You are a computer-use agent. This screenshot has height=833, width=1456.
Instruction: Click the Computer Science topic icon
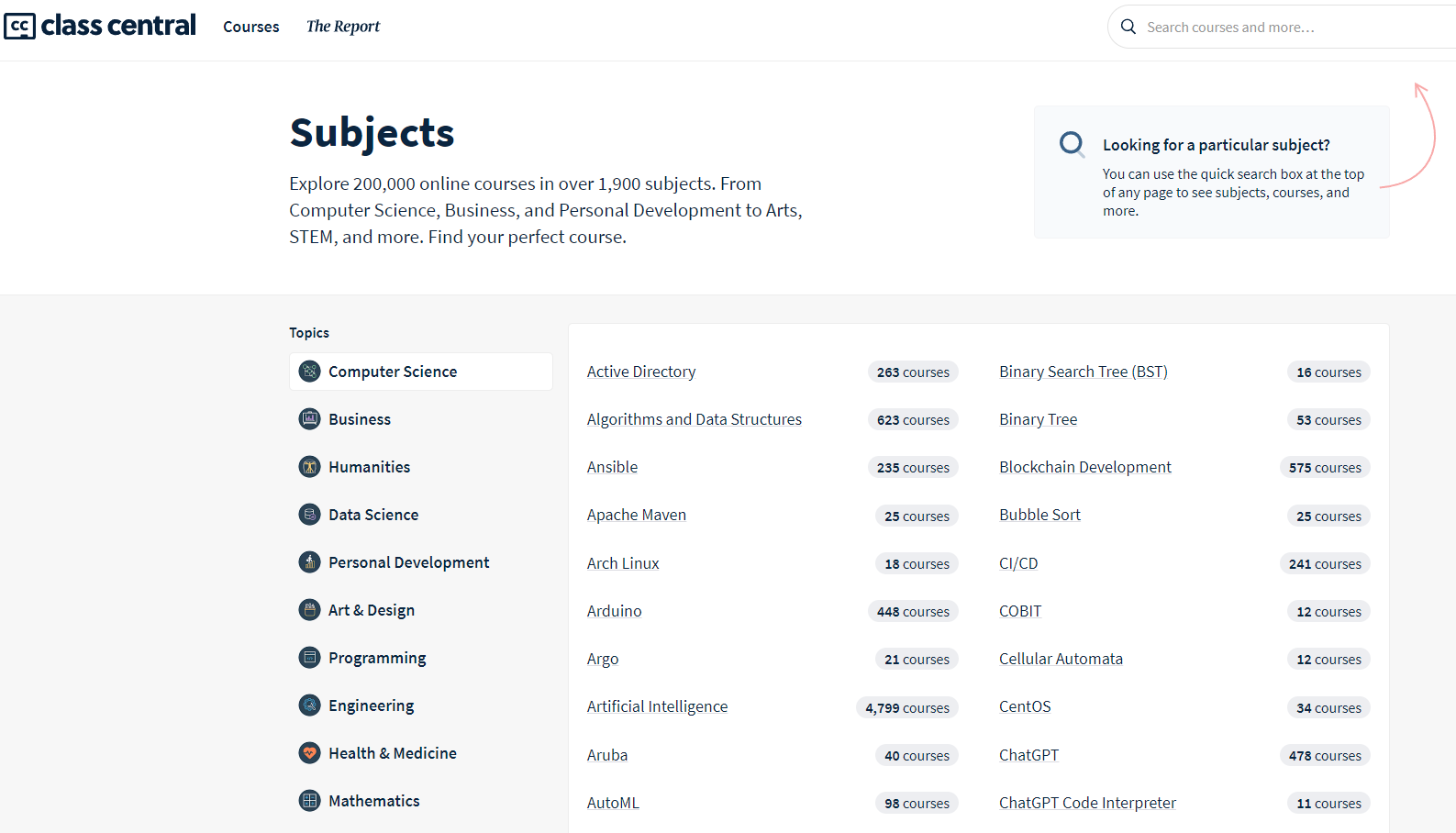310,372
